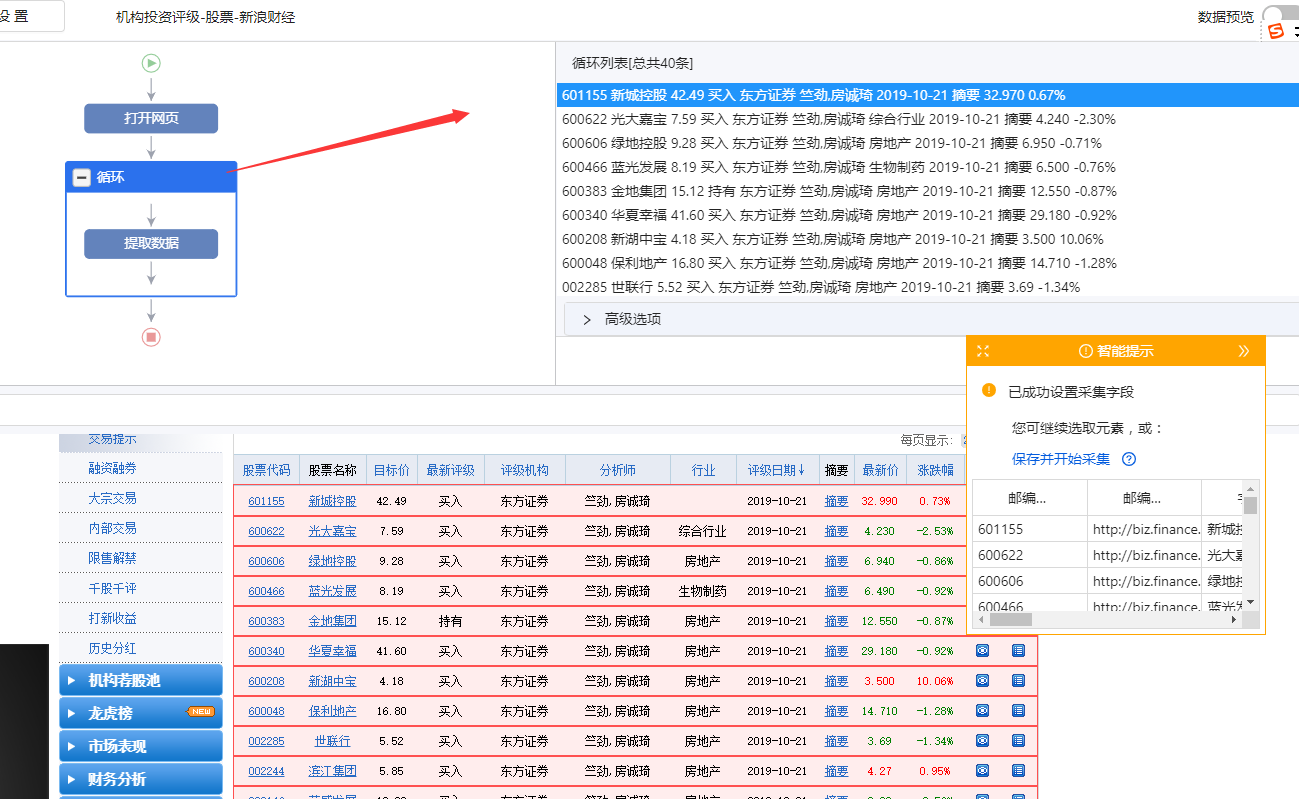1299x799 pixels.
Task: Click the eye icon in the 世联行 row
Action: coord(982,740)
